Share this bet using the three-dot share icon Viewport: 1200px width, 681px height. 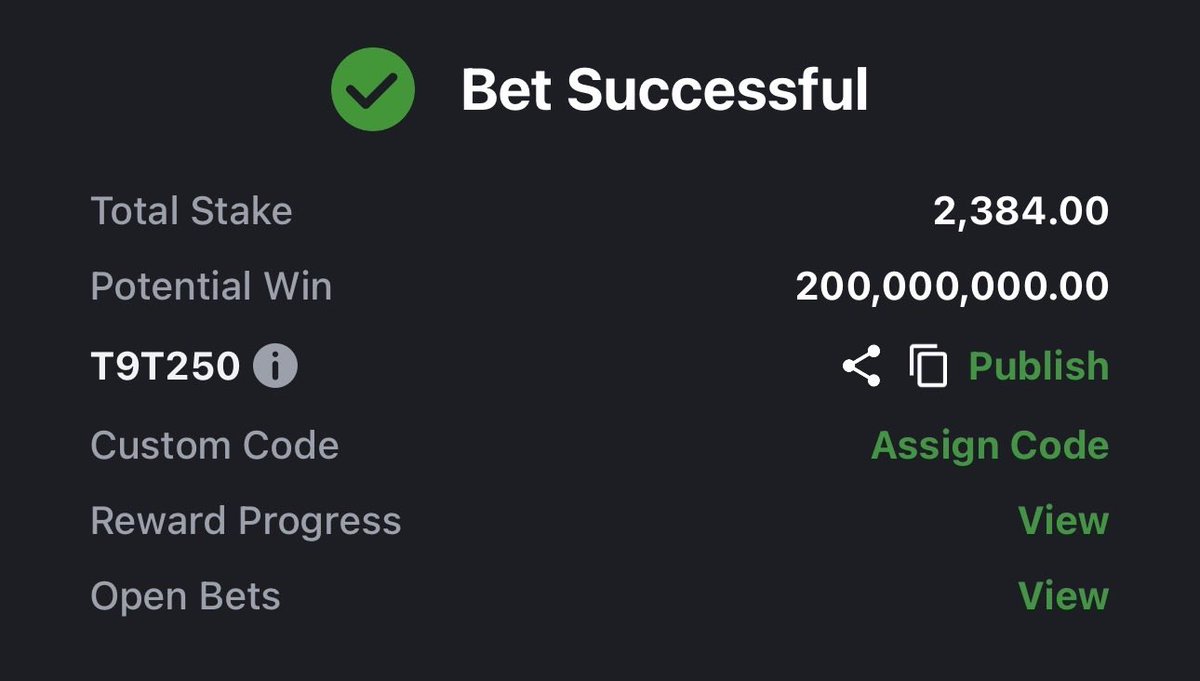tap(861, 366)
